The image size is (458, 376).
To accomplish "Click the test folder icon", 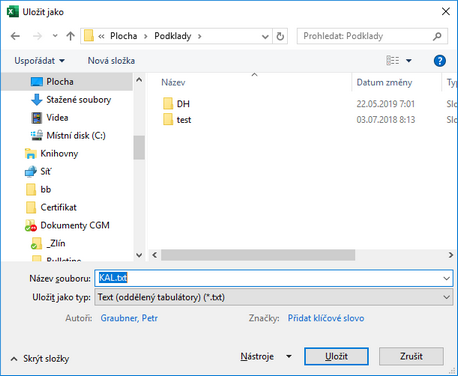I will 168,119.
